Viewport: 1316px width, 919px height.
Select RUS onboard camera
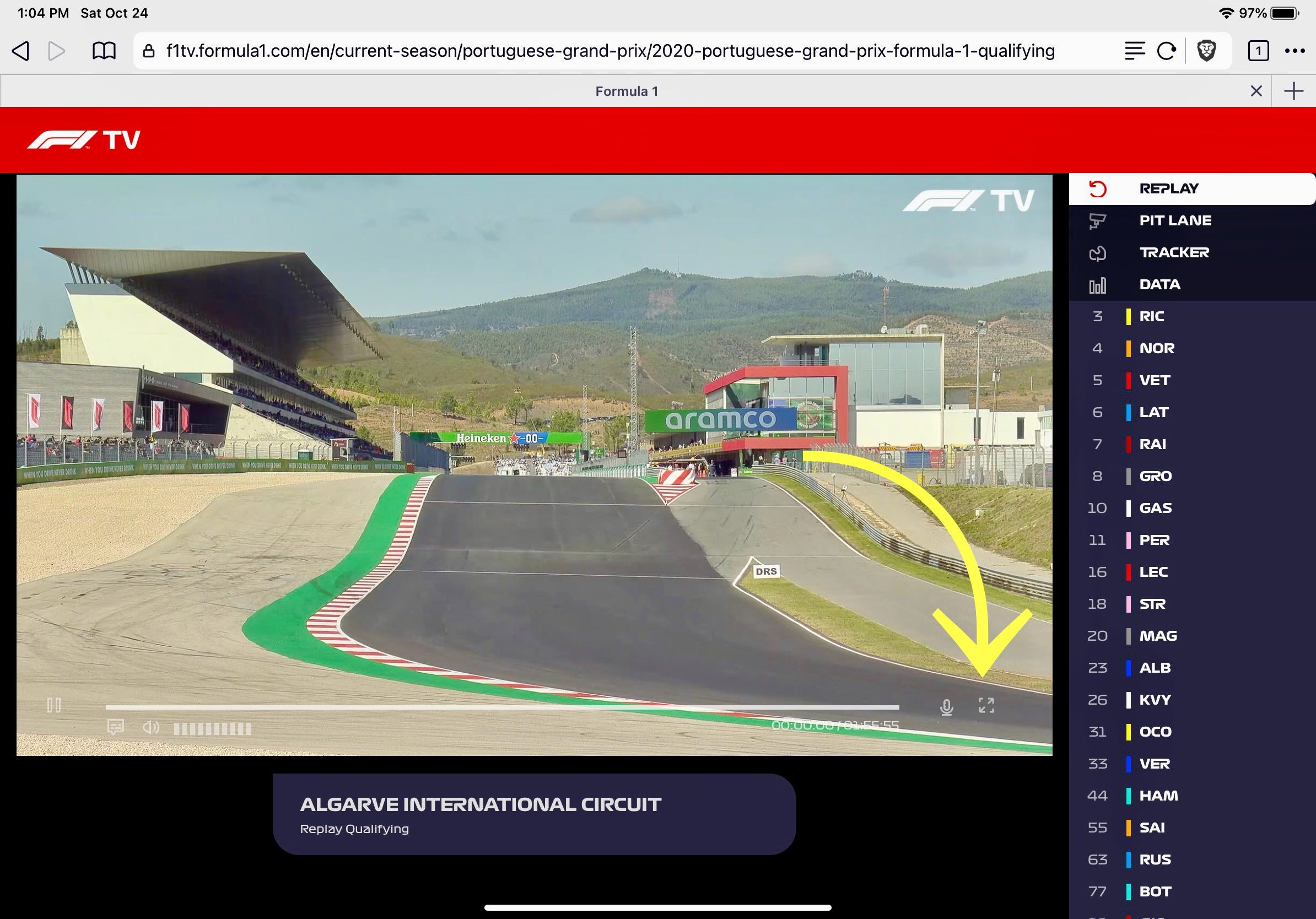[x=1192, y=860]
